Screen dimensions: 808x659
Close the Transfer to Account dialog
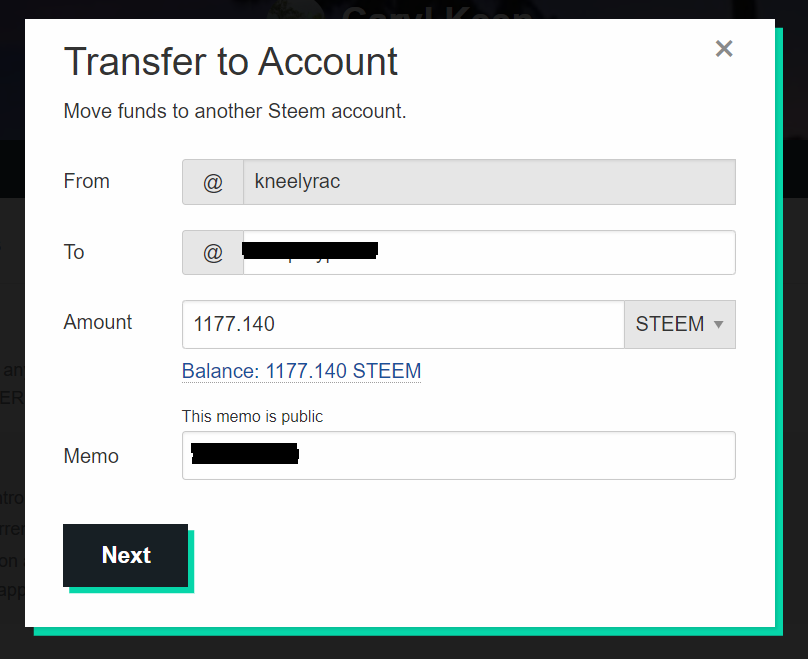[x=724, y=49]
